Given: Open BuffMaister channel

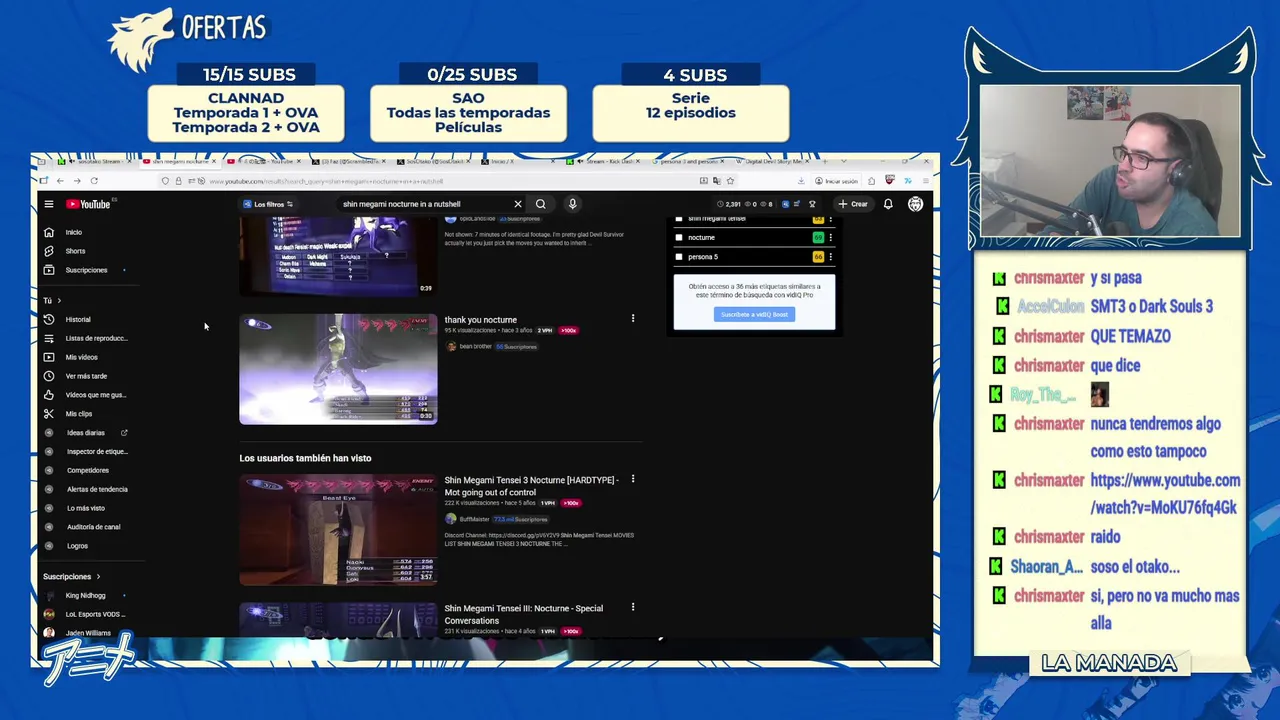Looking at the screenshot, I should click(474, 519).
